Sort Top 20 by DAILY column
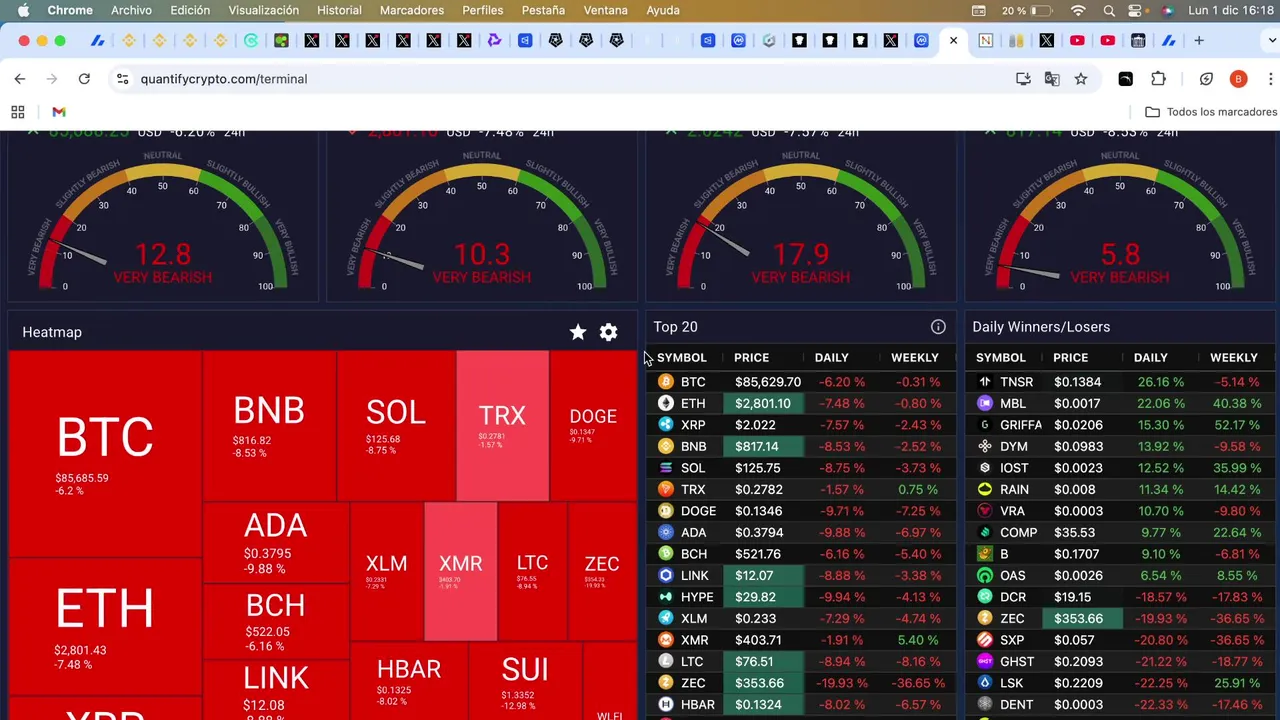The image size is (1280, 720). 832,357
